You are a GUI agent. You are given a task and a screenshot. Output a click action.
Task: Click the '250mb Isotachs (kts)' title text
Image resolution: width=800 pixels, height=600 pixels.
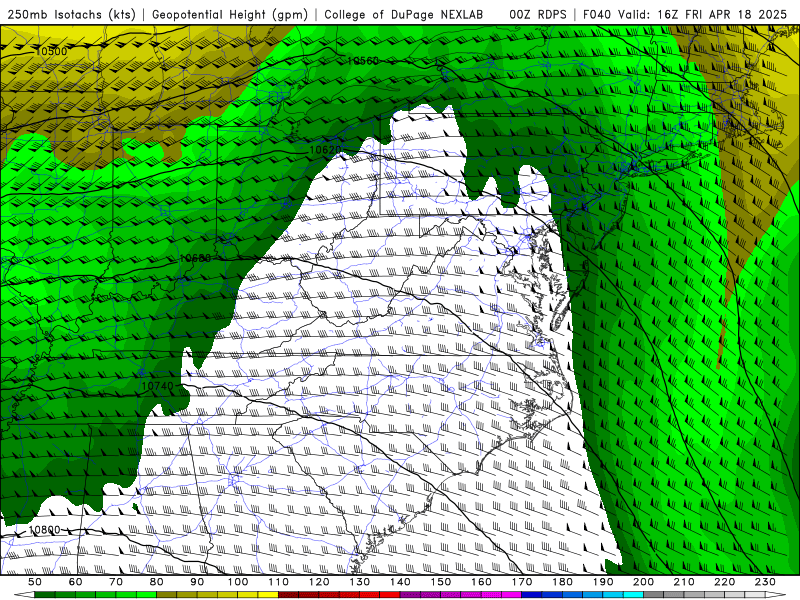coord(72,14)
